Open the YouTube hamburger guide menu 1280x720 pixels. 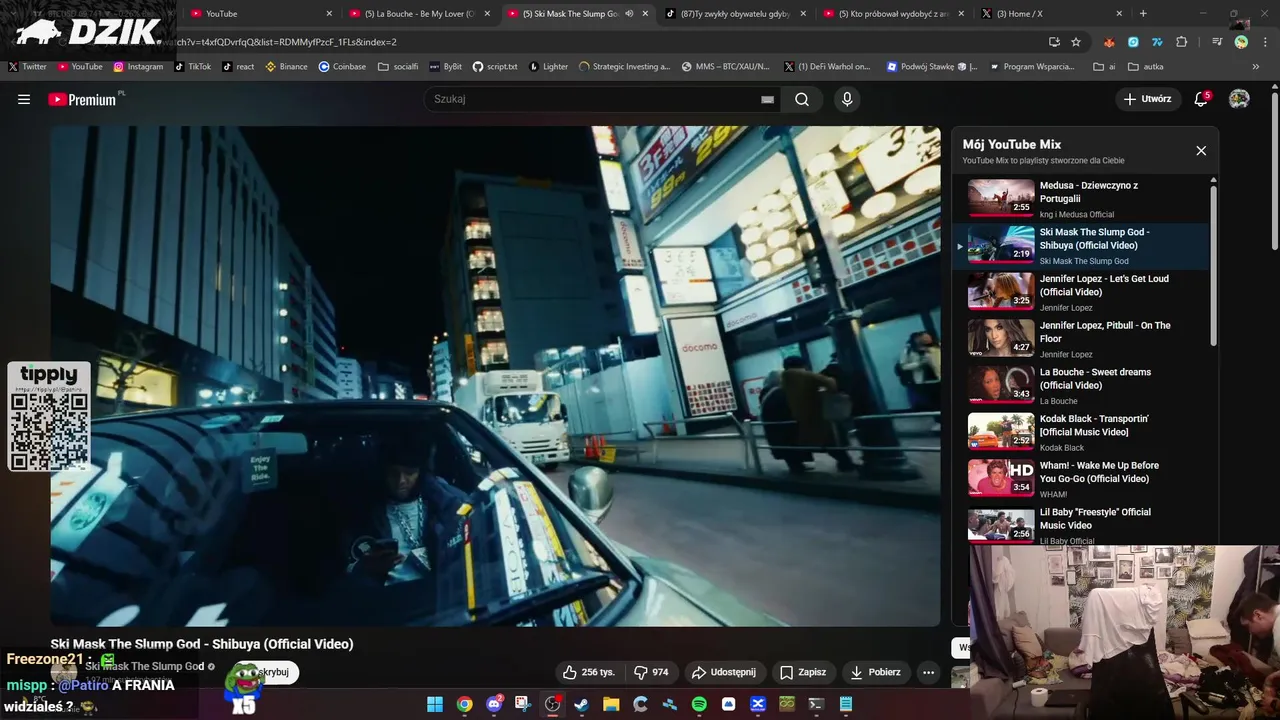(24, 99)
